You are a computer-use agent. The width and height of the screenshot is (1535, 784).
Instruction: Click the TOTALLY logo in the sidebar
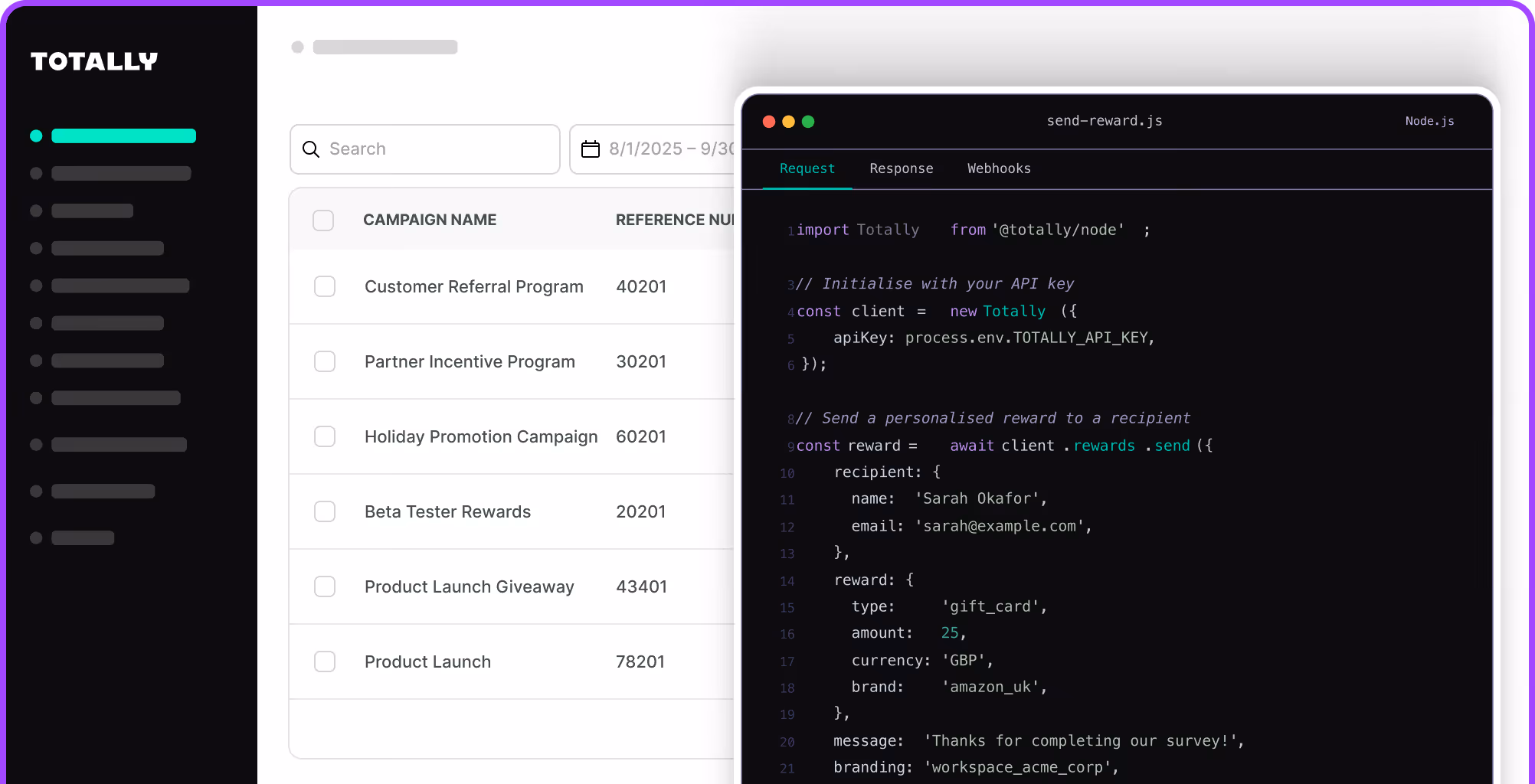(x=93, y=61)
